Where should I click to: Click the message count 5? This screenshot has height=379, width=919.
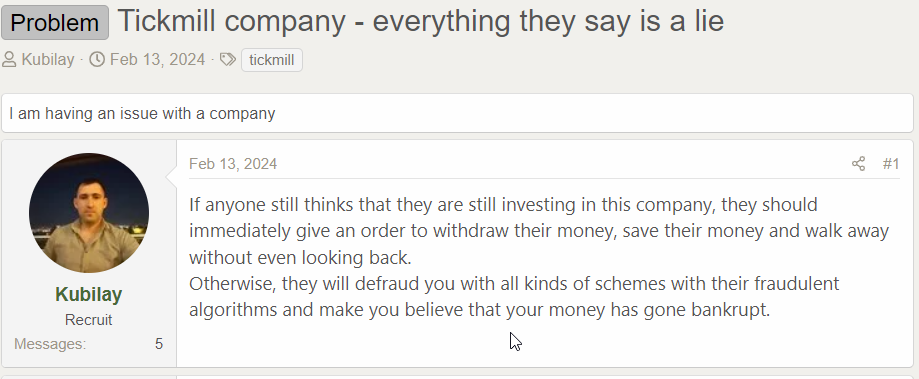[x=159, y=344]
